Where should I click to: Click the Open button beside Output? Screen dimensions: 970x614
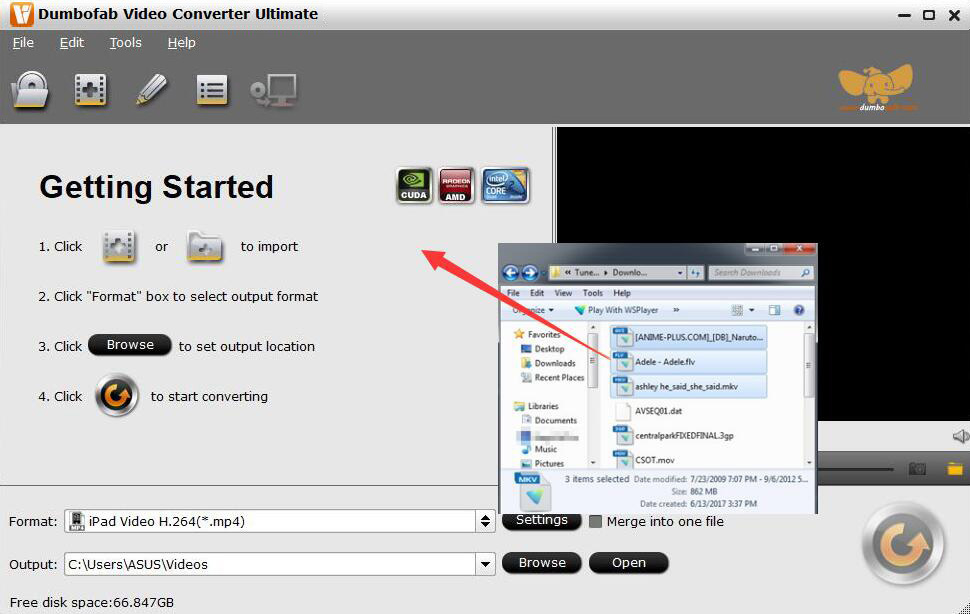tap(628, 563)
